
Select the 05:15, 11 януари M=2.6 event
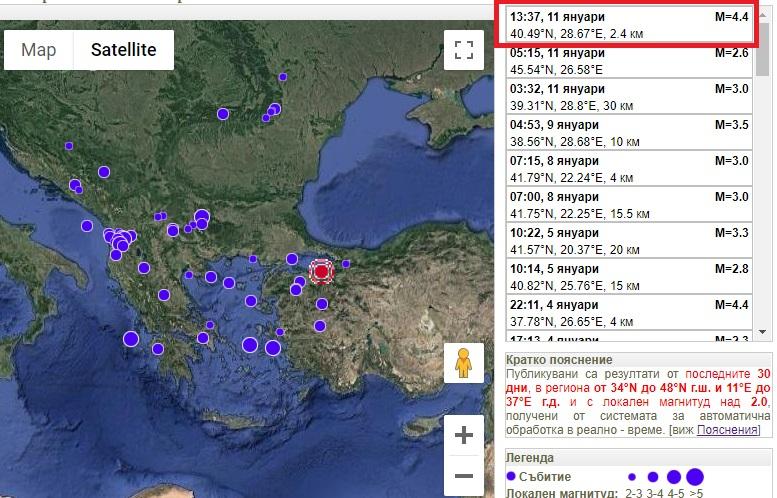[627, 61]
